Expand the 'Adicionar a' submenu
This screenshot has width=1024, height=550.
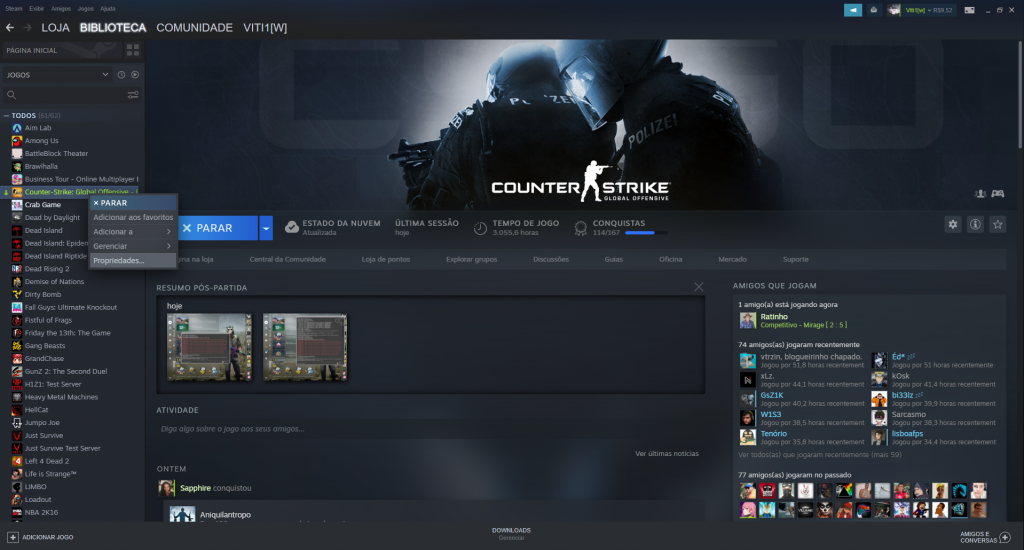click(133, 232)
